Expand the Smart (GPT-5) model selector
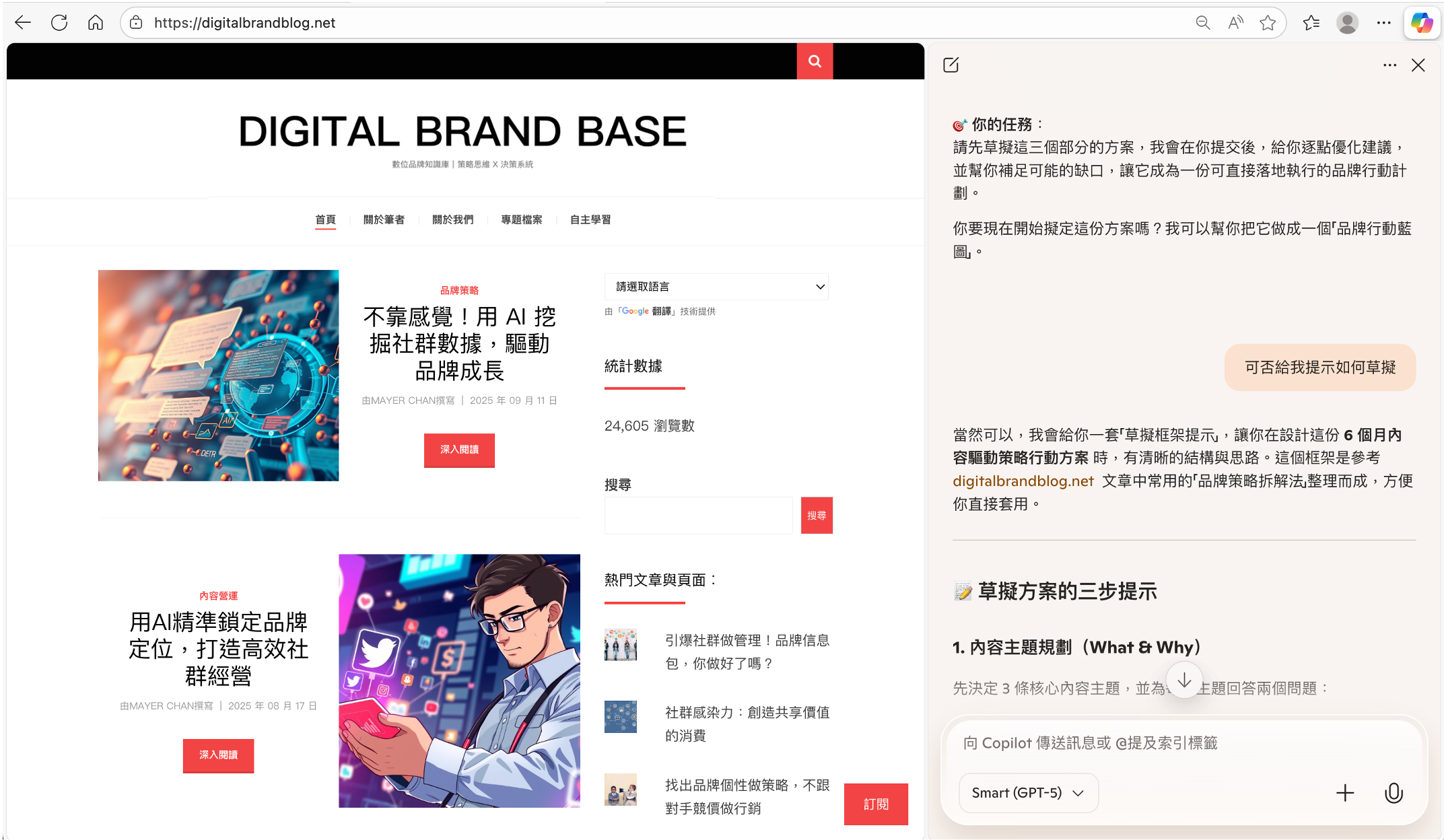Viewport: 1444px width, 840px height. (x=1028, y=793)
